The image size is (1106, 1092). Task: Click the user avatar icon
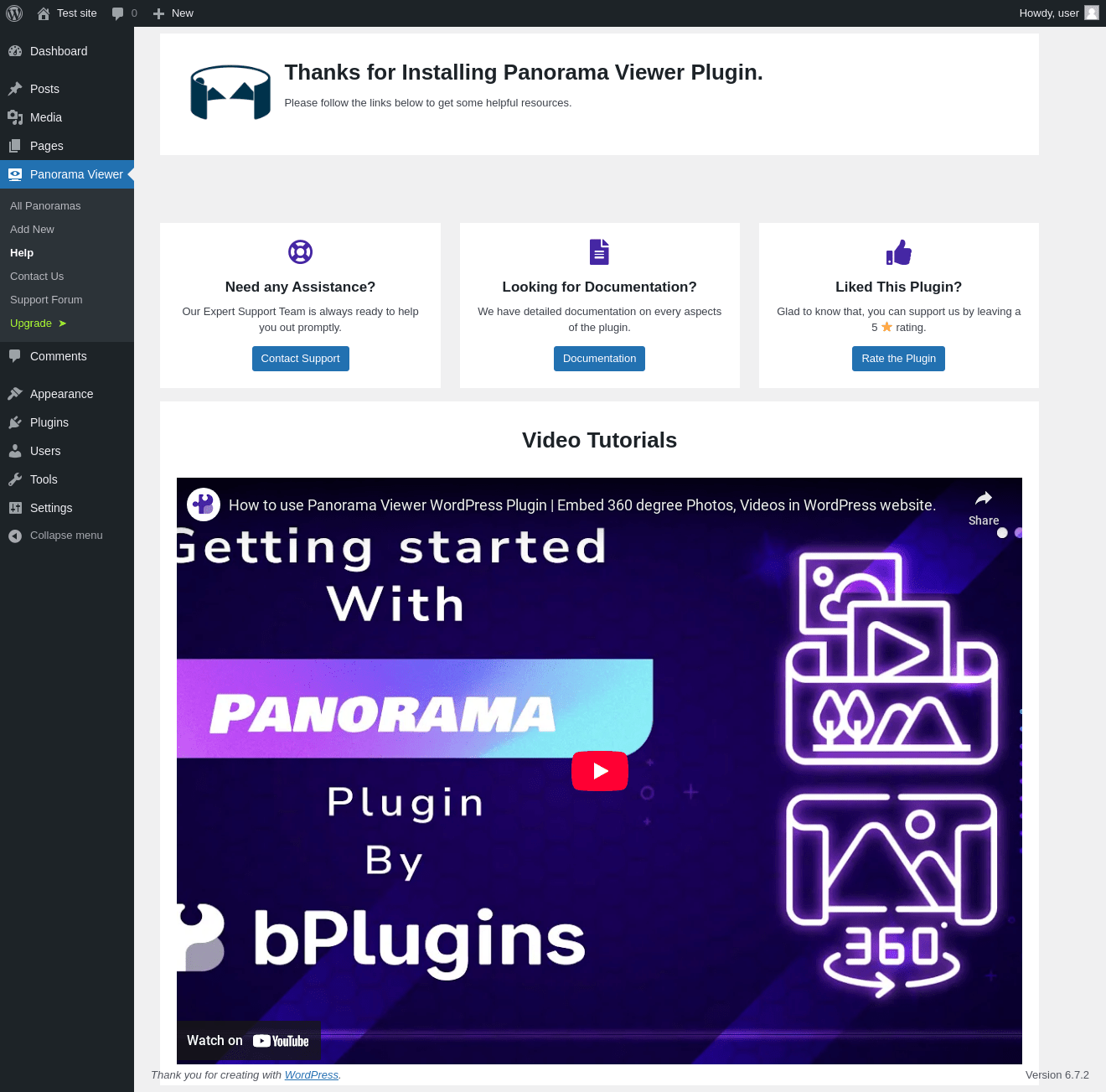pyautogui.click(x=1092, y=13)
